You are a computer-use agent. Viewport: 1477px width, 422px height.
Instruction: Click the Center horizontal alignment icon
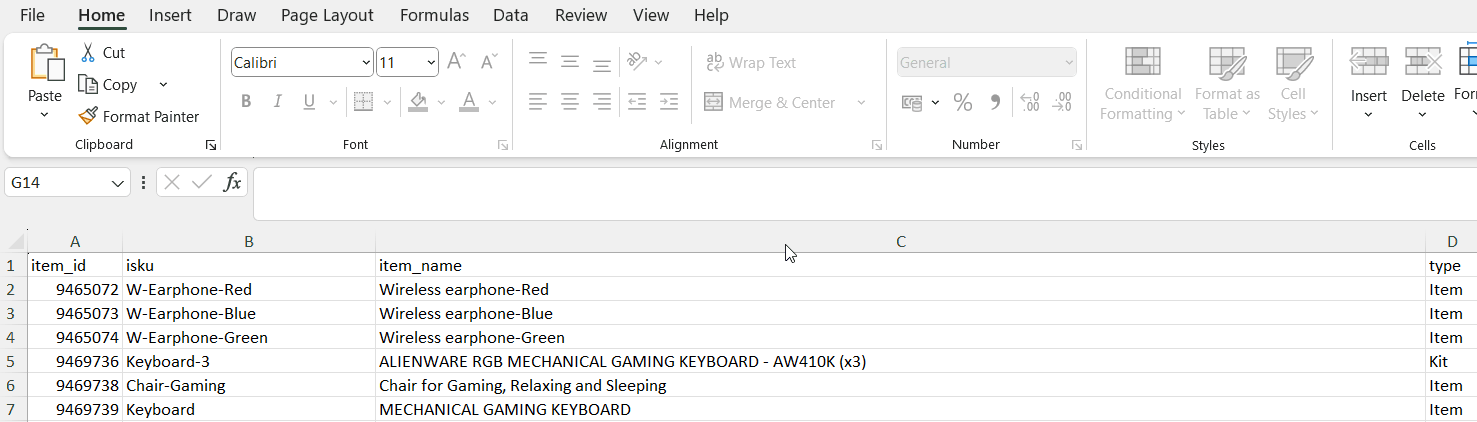point(570,102)
